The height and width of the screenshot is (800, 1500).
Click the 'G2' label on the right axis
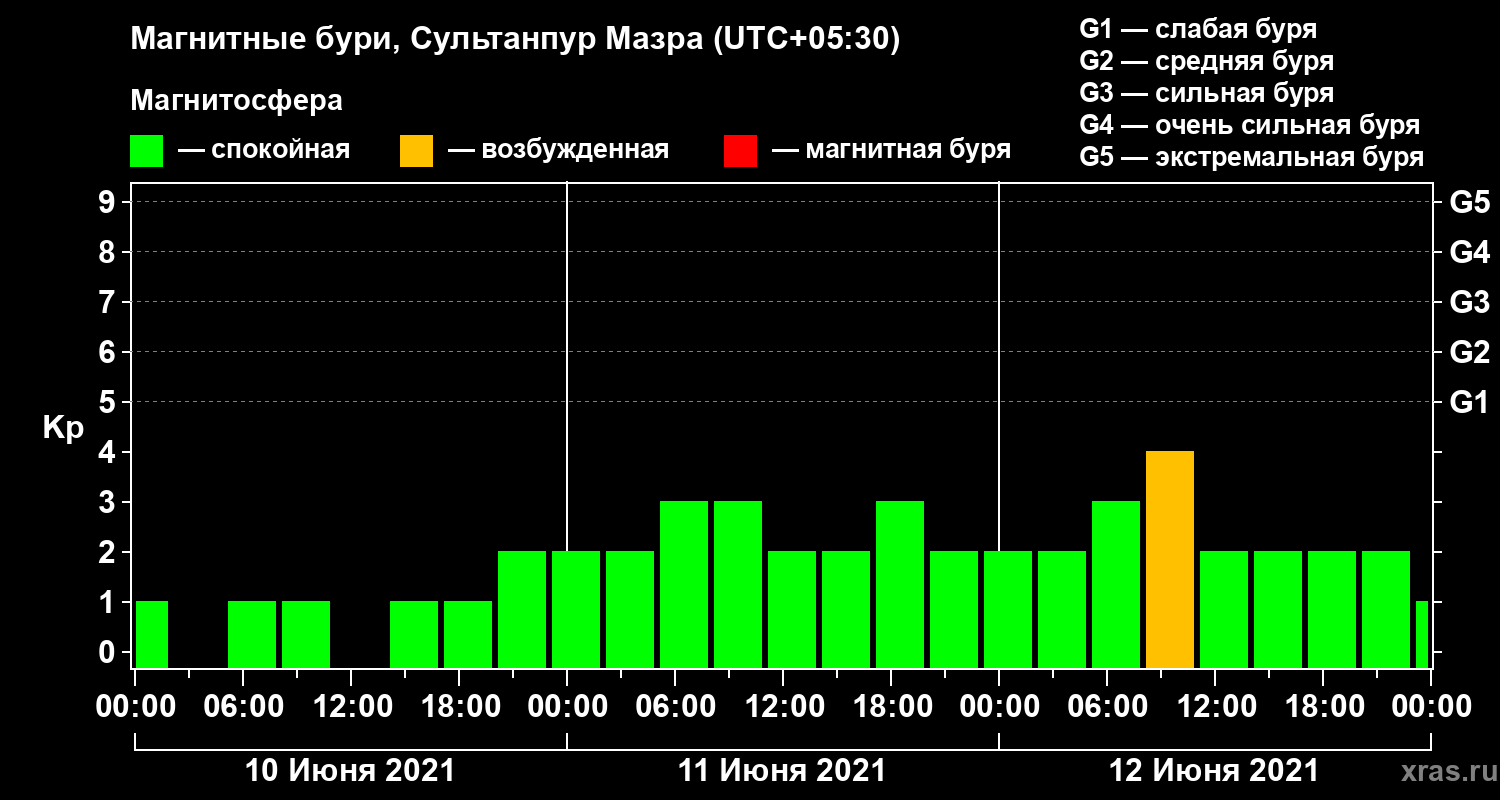tap(1470, 353)
